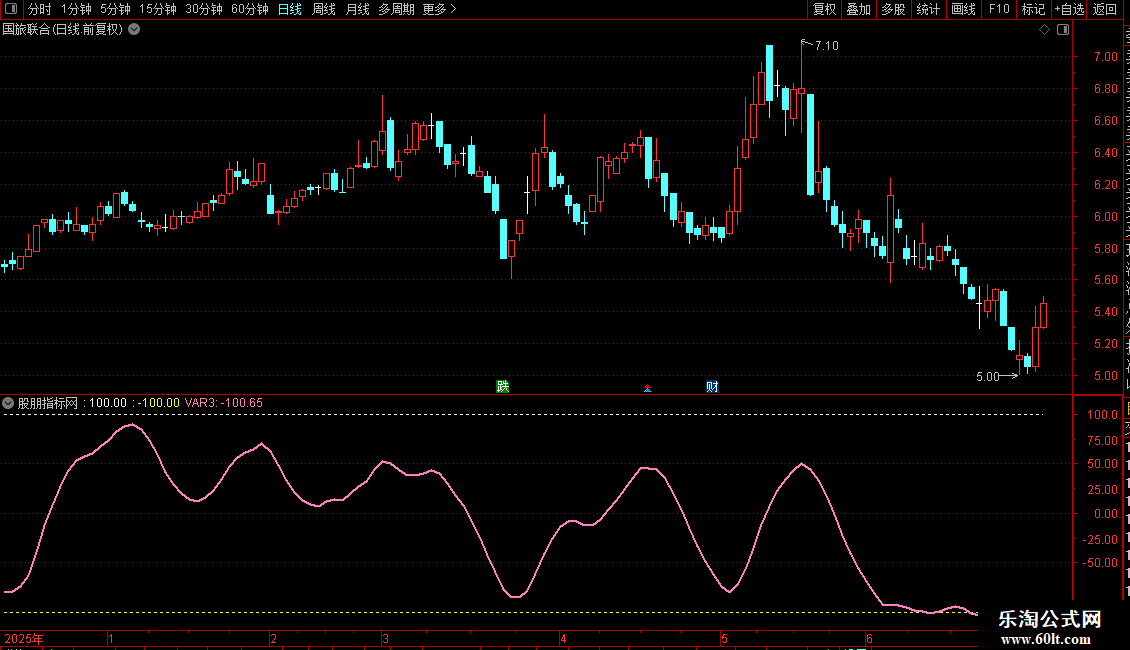Select the 日线 daily chart tab

point(290,9)
